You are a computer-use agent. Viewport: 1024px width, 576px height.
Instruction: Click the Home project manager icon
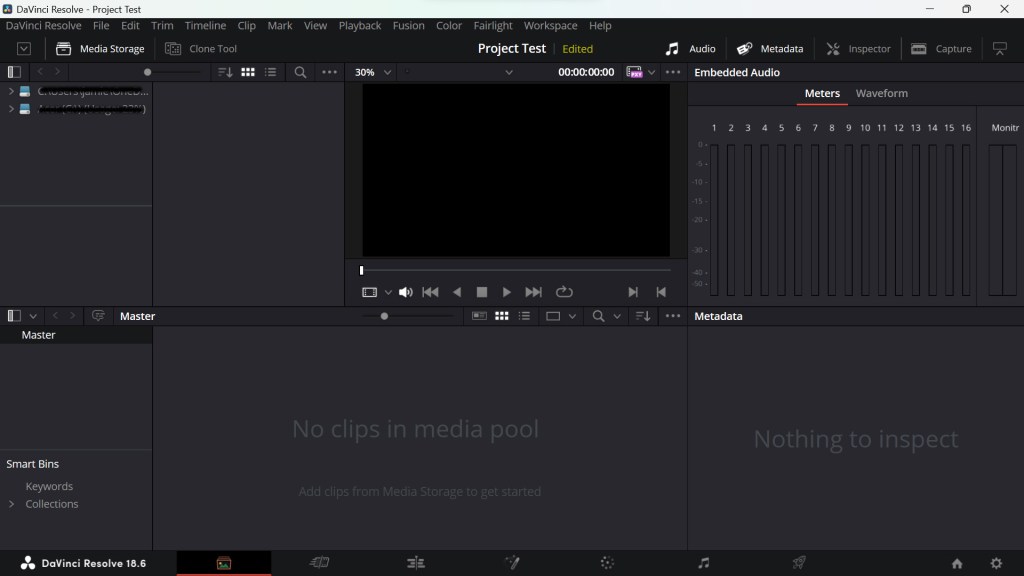coord(957,564)
